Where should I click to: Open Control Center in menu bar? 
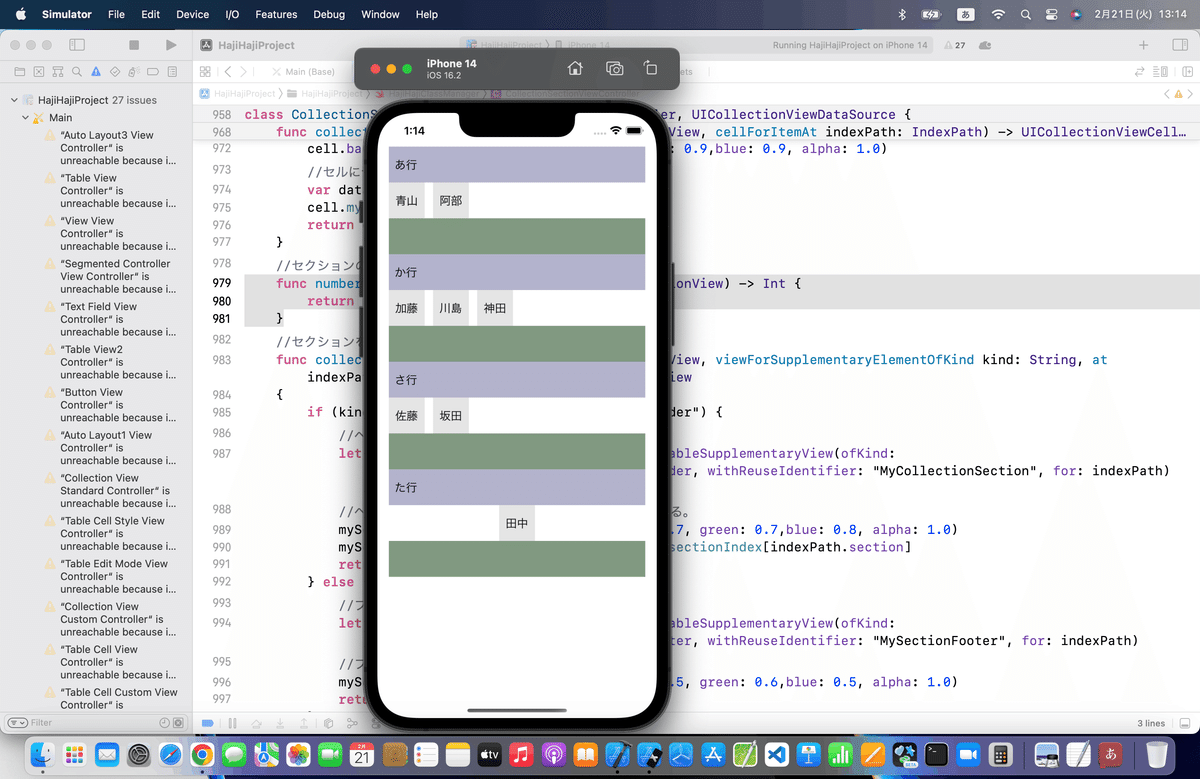[x=1051, y=14]
